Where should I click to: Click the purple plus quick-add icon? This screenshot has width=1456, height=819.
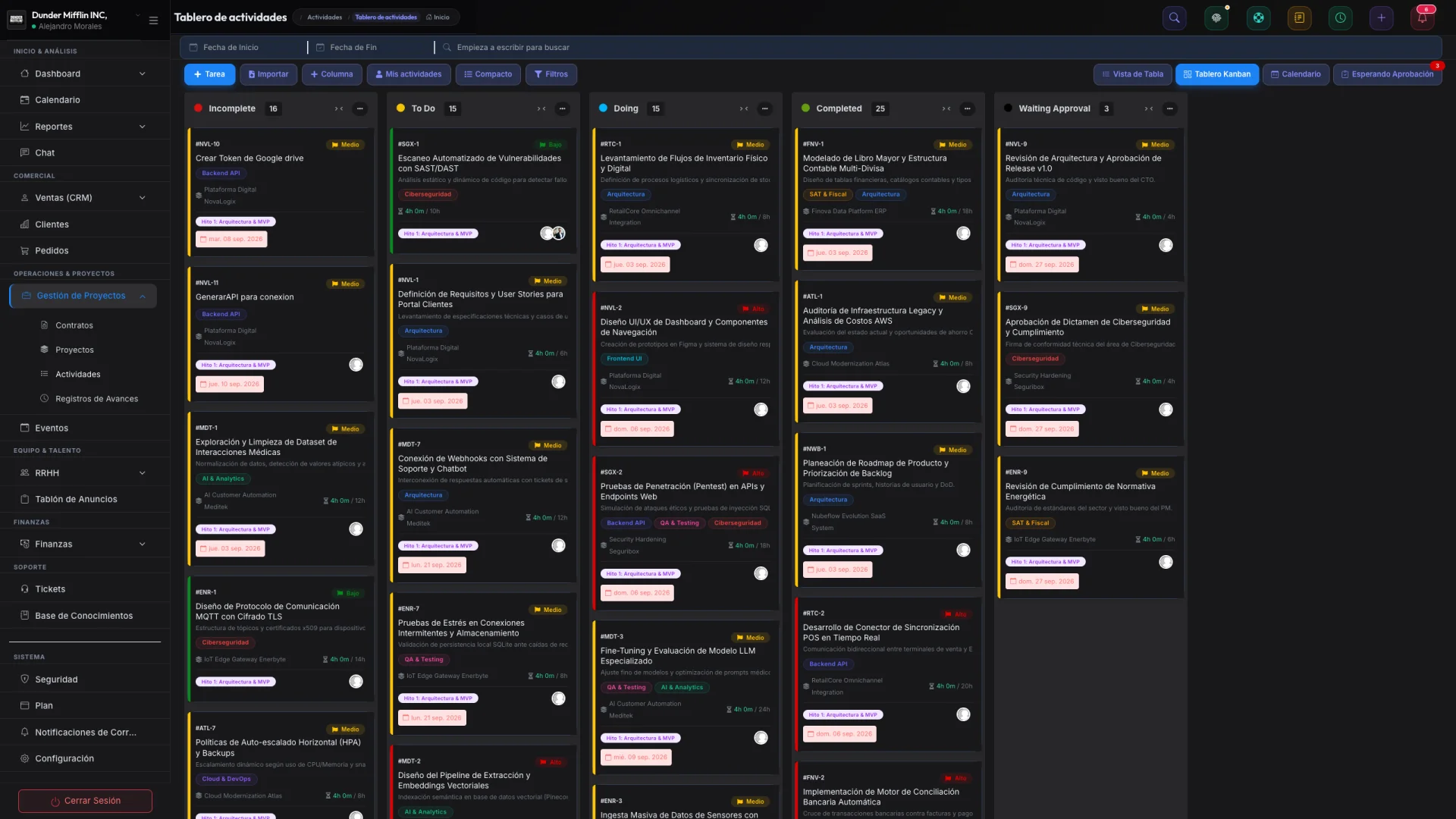[1382, 18]
